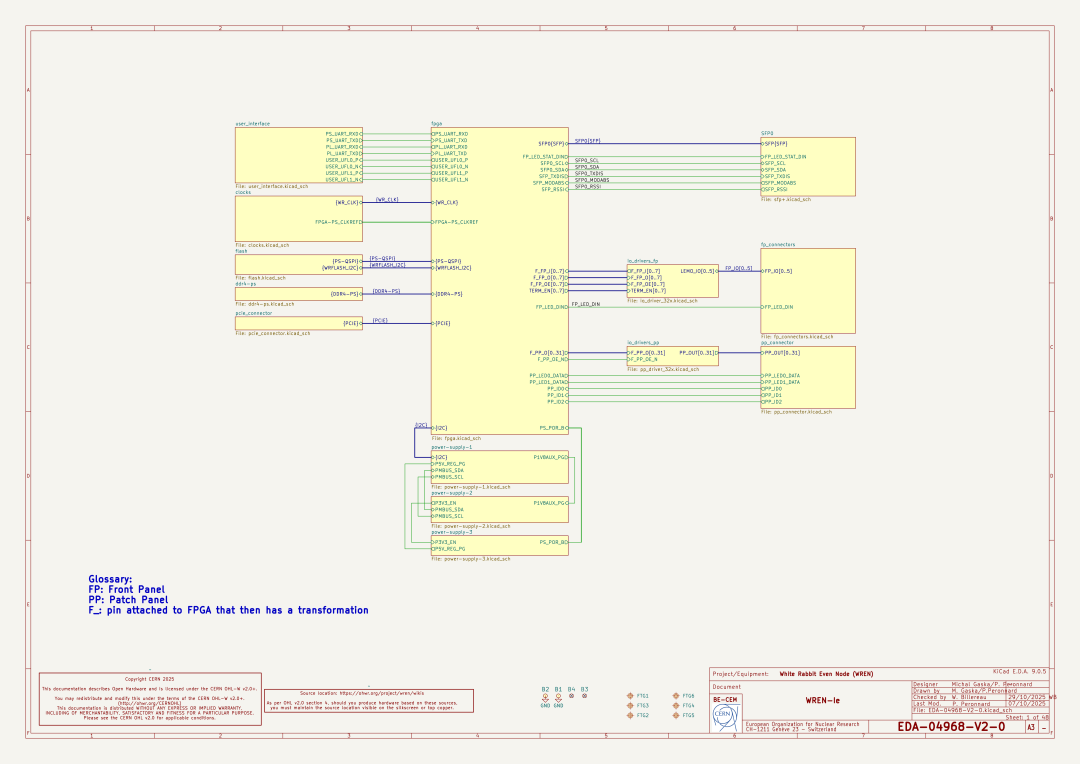Click the {PS-QSPI} bus label on wire

[x=382, y=258]
